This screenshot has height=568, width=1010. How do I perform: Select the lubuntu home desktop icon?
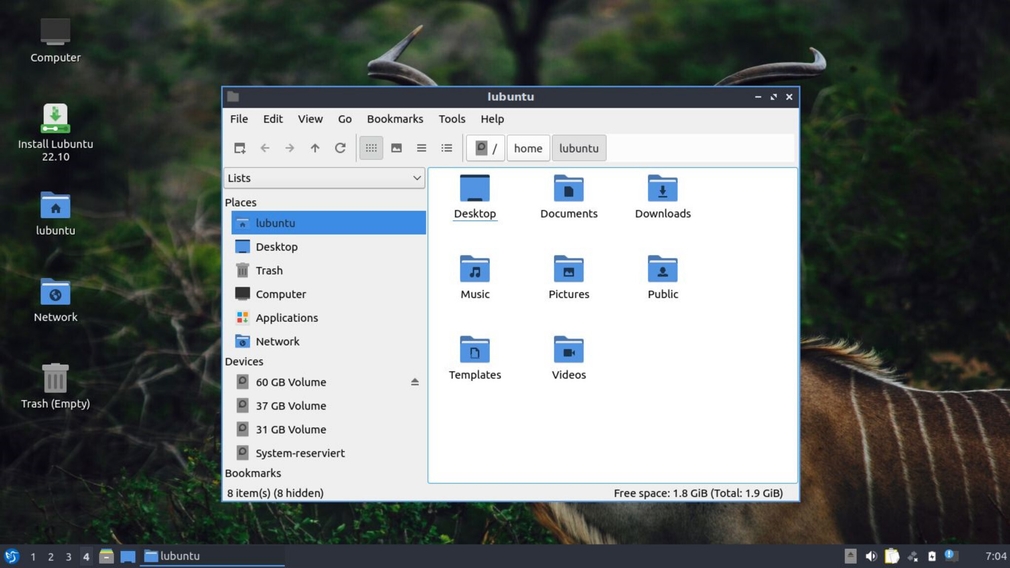tap(55, 214)
